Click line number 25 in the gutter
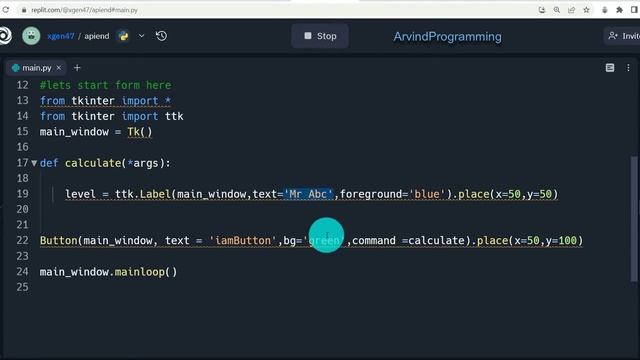Image resolution: width=640 pixels, height=360 pixels. [x=22, y=287]
